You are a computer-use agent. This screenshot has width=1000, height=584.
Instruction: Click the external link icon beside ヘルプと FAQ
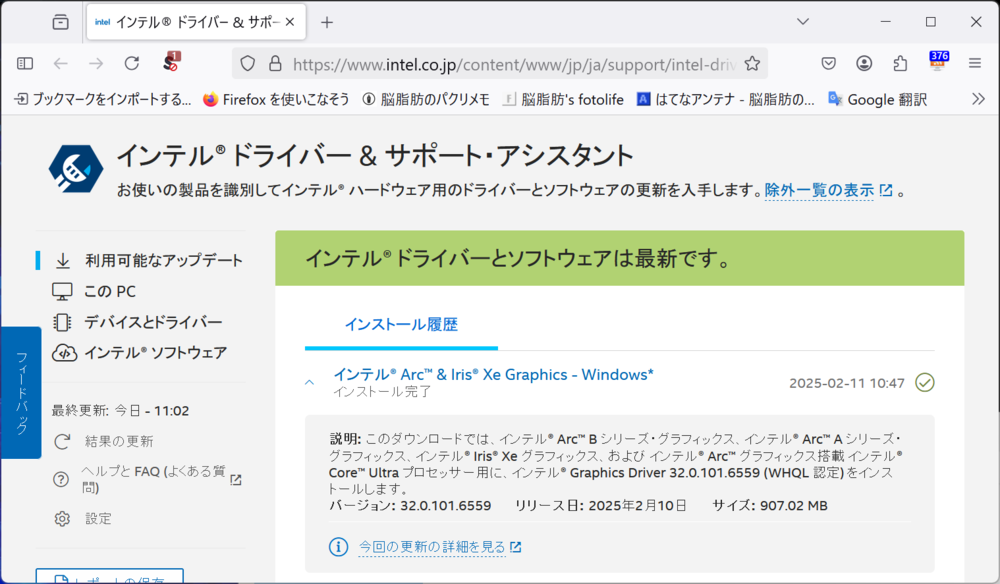pos(236,479)
